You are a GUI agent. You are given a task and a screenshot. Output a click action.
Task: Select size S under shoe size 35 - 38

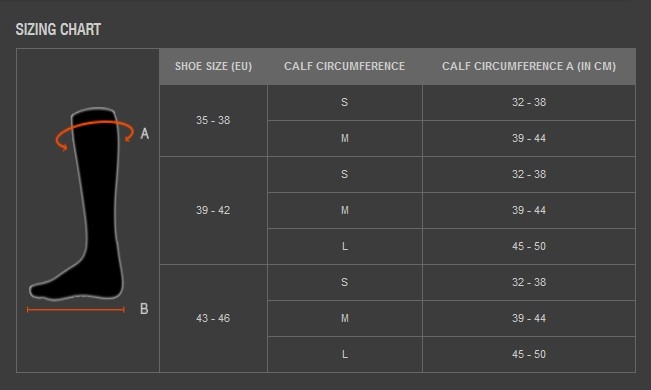[x=345, y=103]
